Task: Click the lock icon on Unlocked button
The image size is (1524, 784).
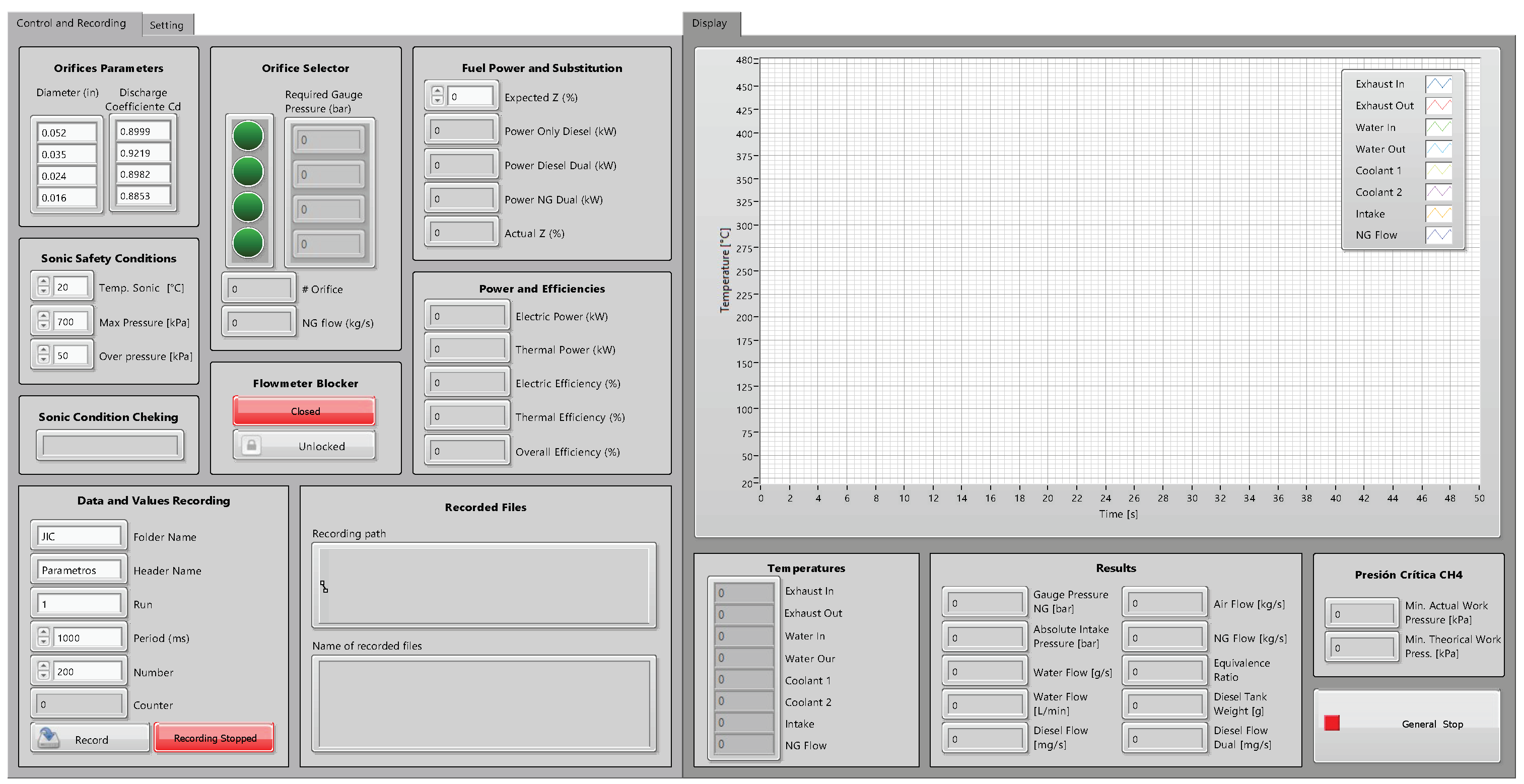Action: [251, 446]
